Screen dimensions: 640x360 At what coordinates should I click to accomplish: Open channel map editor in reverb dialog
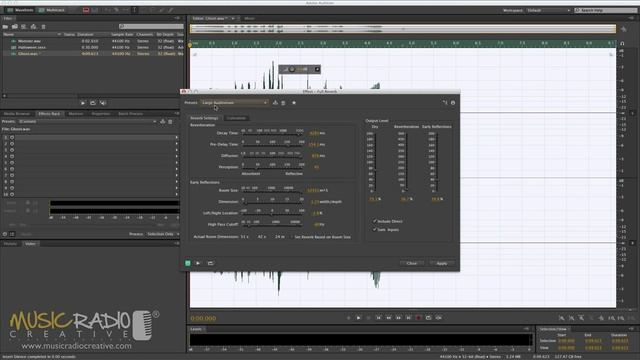point(445,102)
